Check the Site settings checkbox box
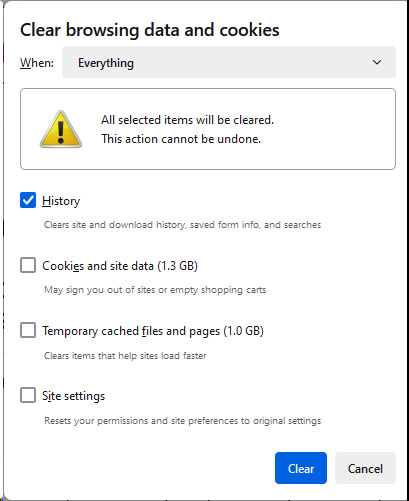The image size is (409, 501). tap(28, 395)
